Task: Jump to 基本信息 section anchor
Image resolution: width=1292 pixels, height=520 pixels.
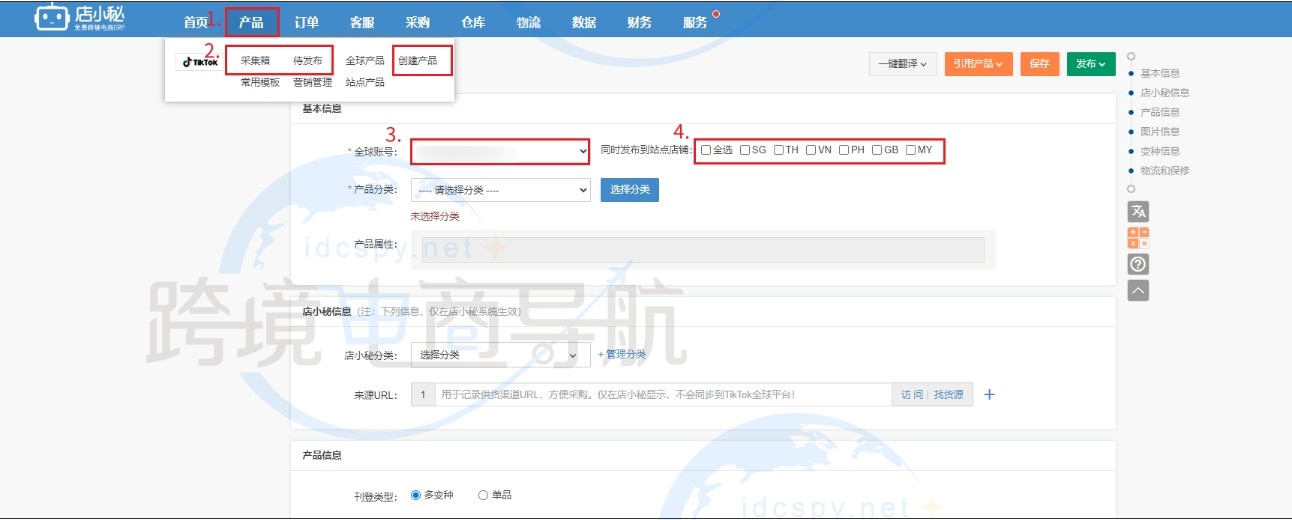Action: tap(1160, 73)
